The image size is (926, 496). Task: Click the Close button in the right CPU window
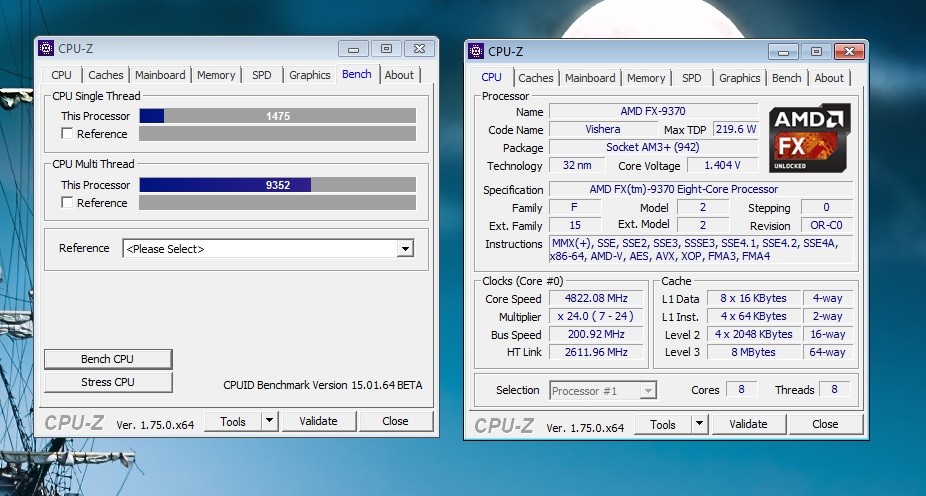click(825, 424)
